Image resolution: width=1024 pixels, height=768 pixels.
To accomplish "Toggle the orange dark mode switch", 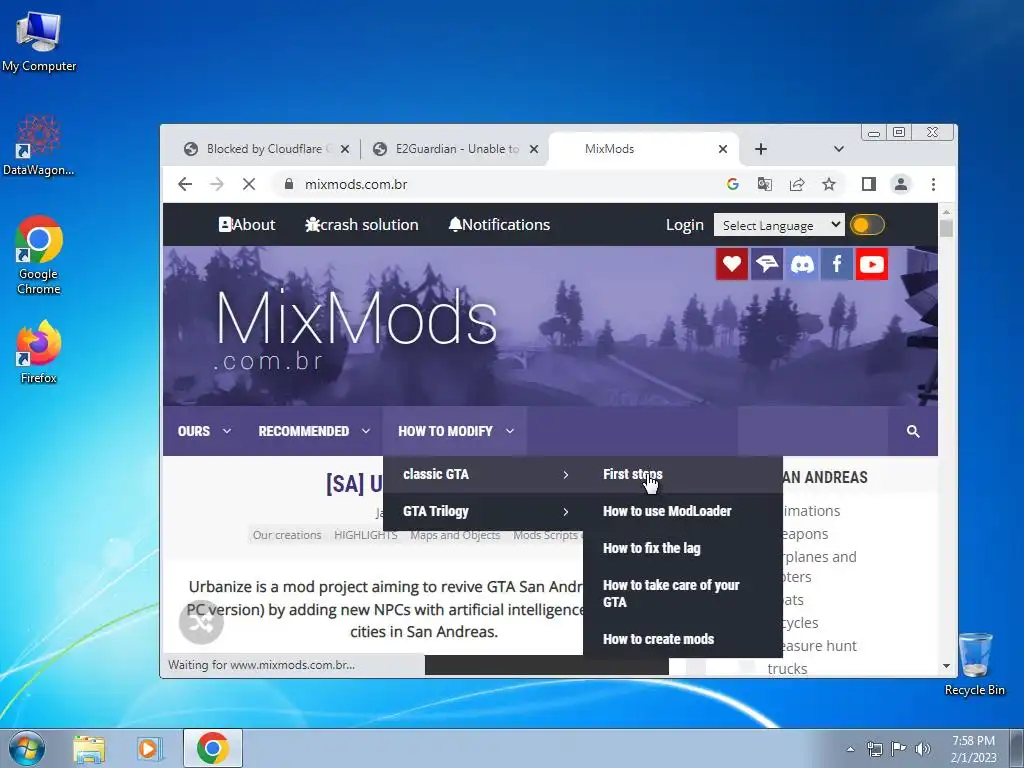I will point(867,225).
